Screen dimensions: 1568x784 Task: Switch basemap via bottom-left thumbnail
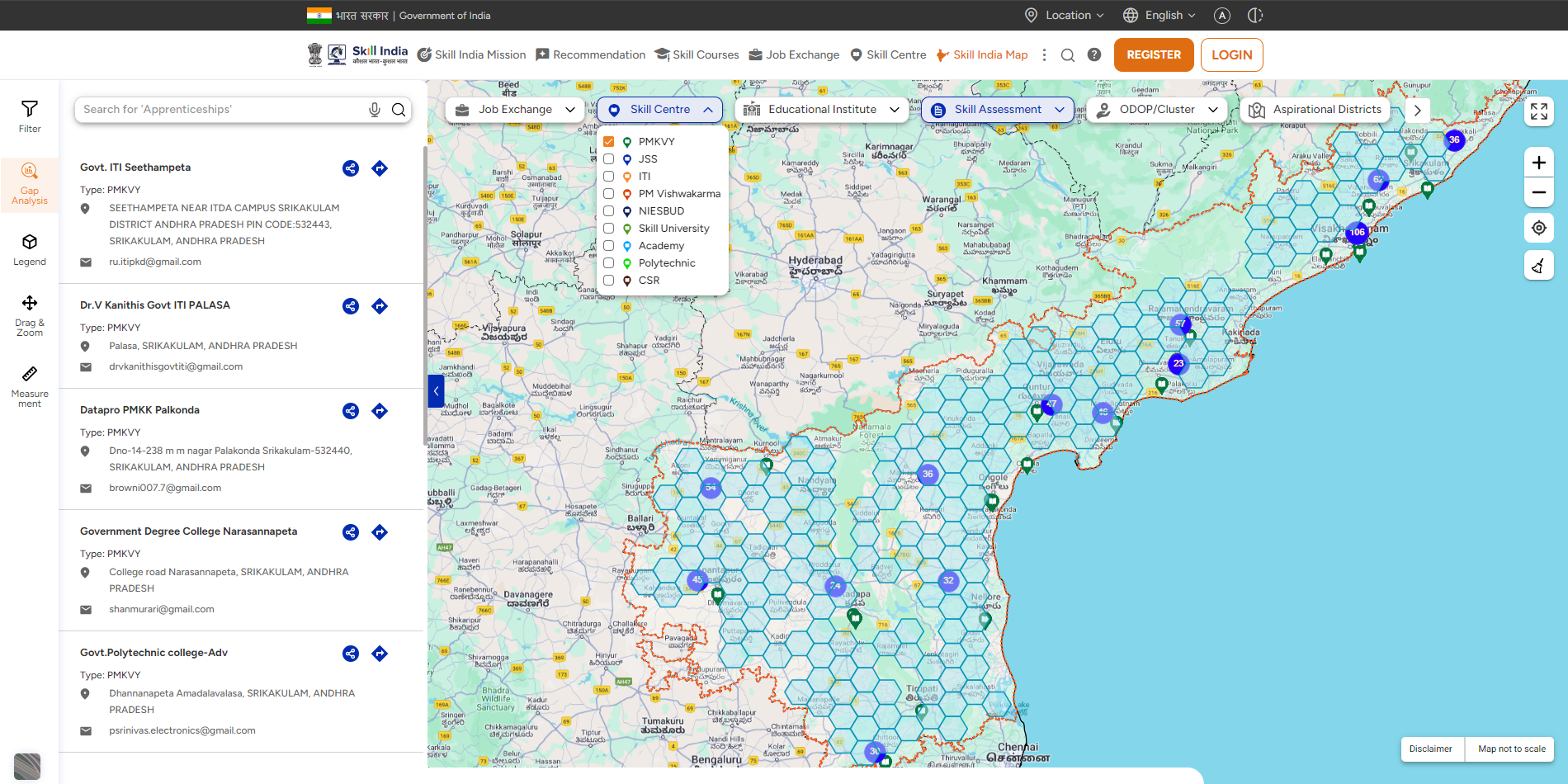(x=27, y=766)
